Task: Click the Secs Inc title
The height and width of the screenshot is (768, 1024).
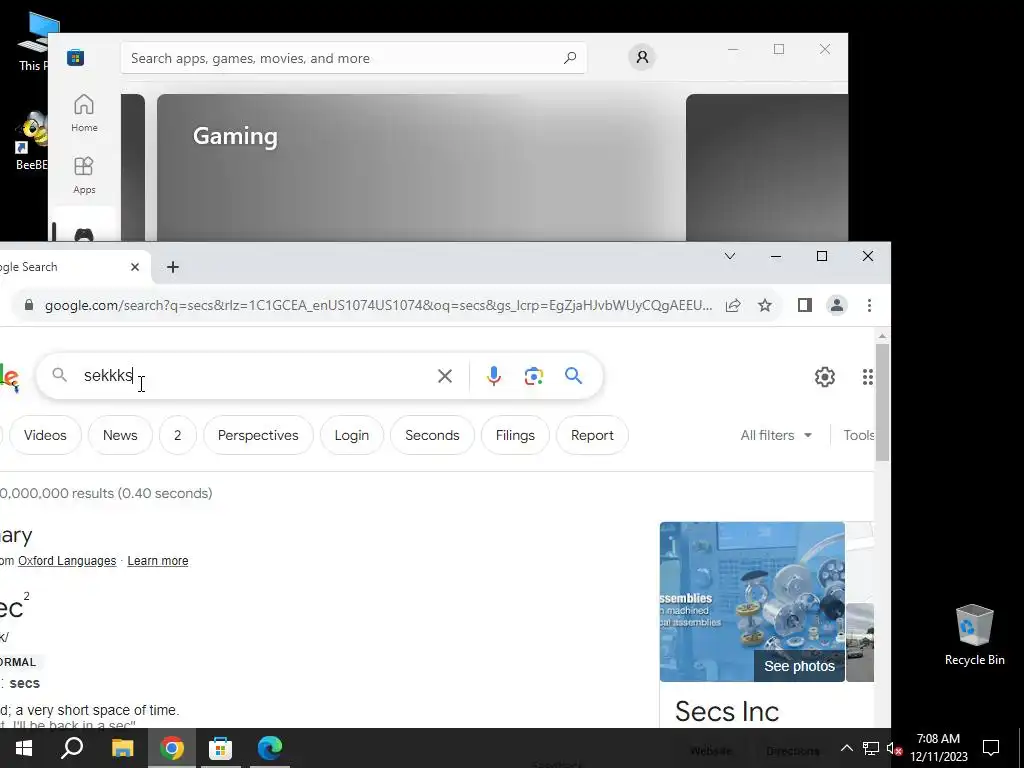Action: coord(727,711)
